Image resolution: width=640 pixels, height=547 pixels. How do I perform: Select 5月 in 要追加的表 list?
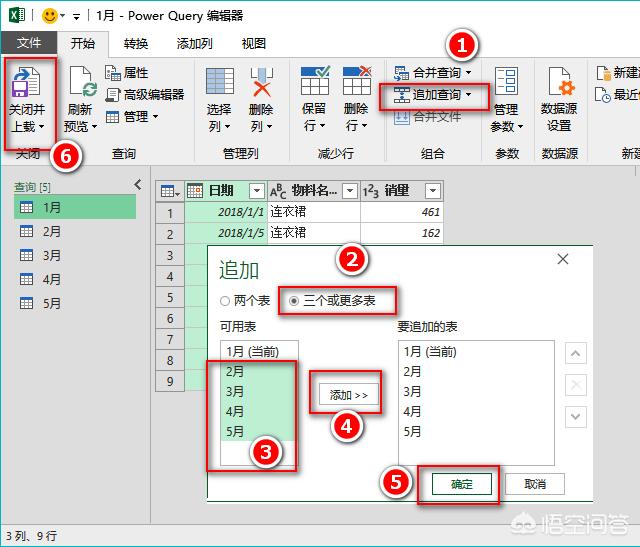[476, 431]
